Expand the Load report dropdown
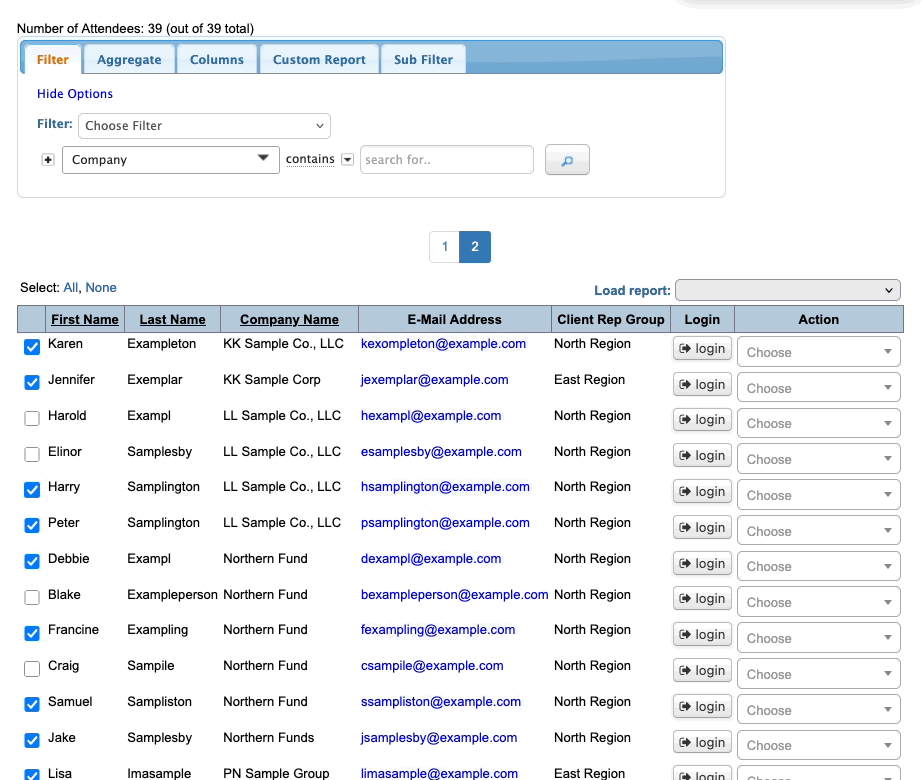The height and width of the screenshot is (780, 922). tap(788, 290)
